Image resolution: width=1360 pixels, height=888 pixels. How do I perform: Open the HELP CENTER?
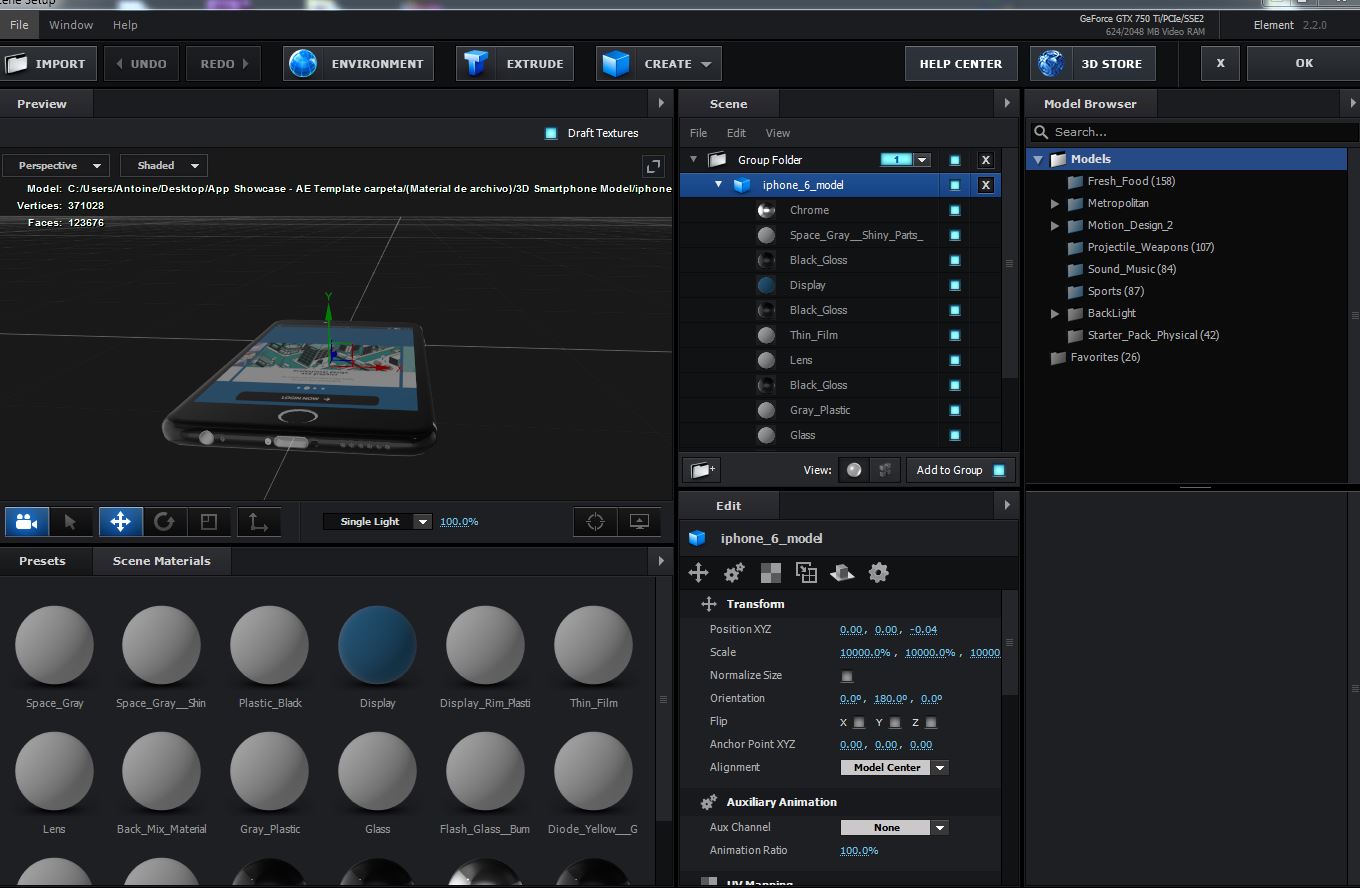[961, 64]
